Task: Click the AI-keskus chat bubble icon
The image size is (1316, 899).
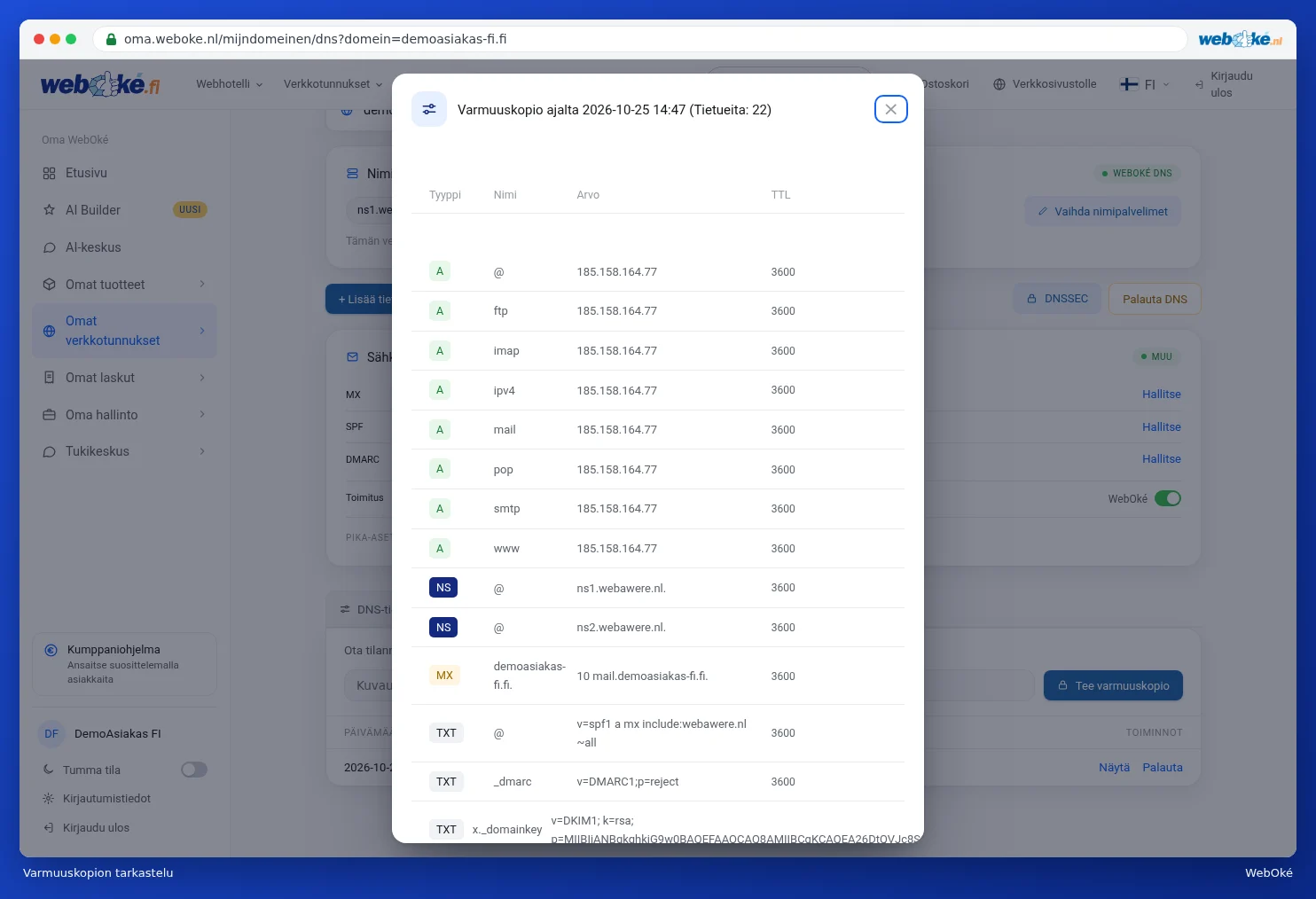Action: pyautogui.click(x=49, y=248)
